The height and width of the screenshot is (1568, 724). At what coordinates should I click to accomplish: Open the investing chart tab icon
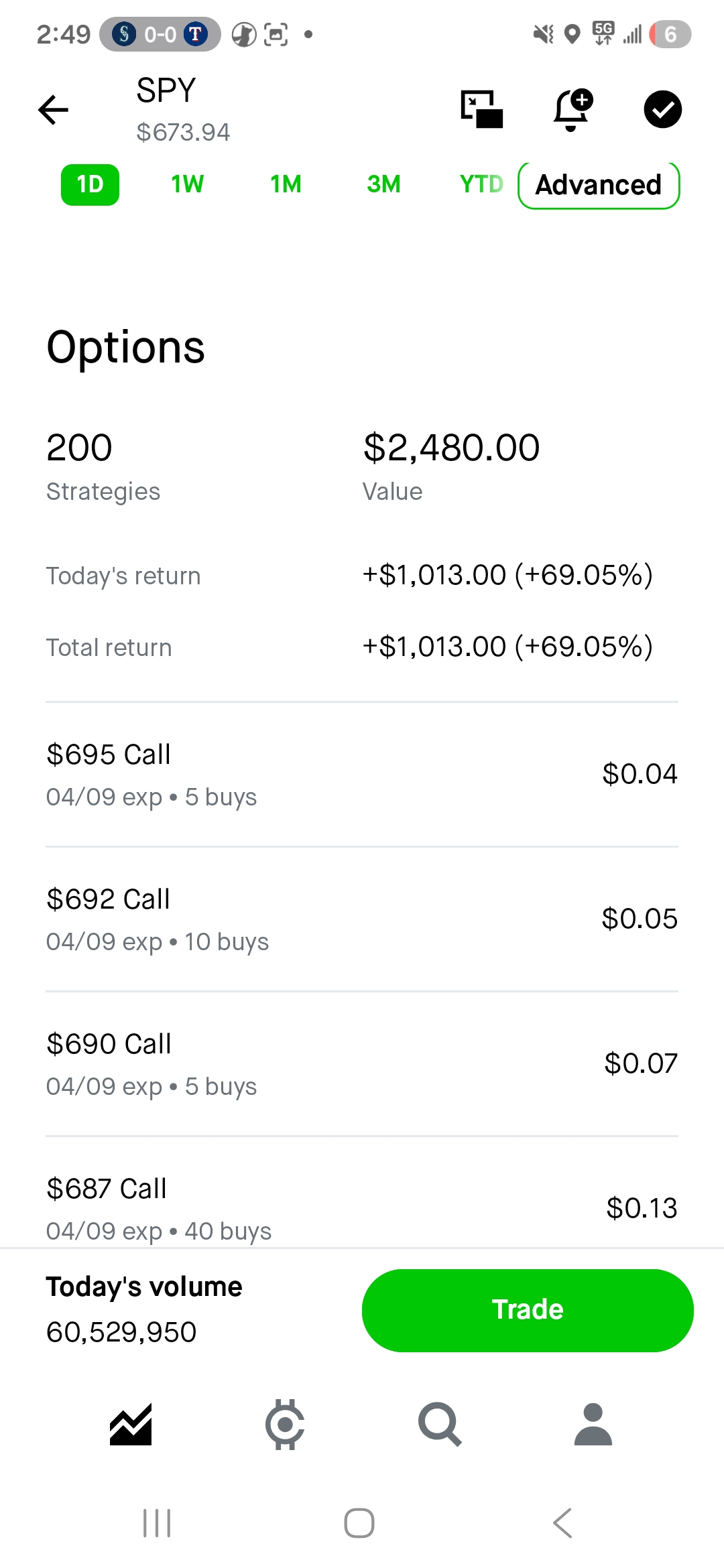(x=131, y=1424)
